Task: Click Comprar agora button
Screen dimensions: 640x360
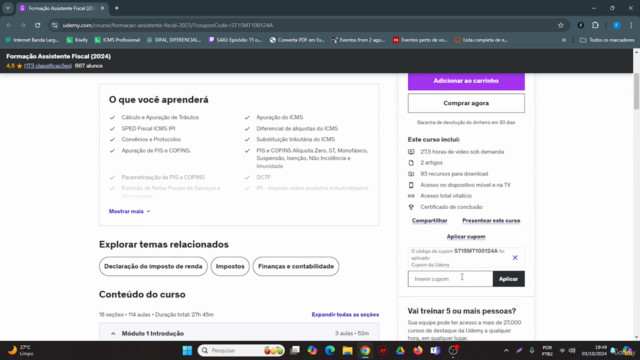Action: [x=466, y=103]
